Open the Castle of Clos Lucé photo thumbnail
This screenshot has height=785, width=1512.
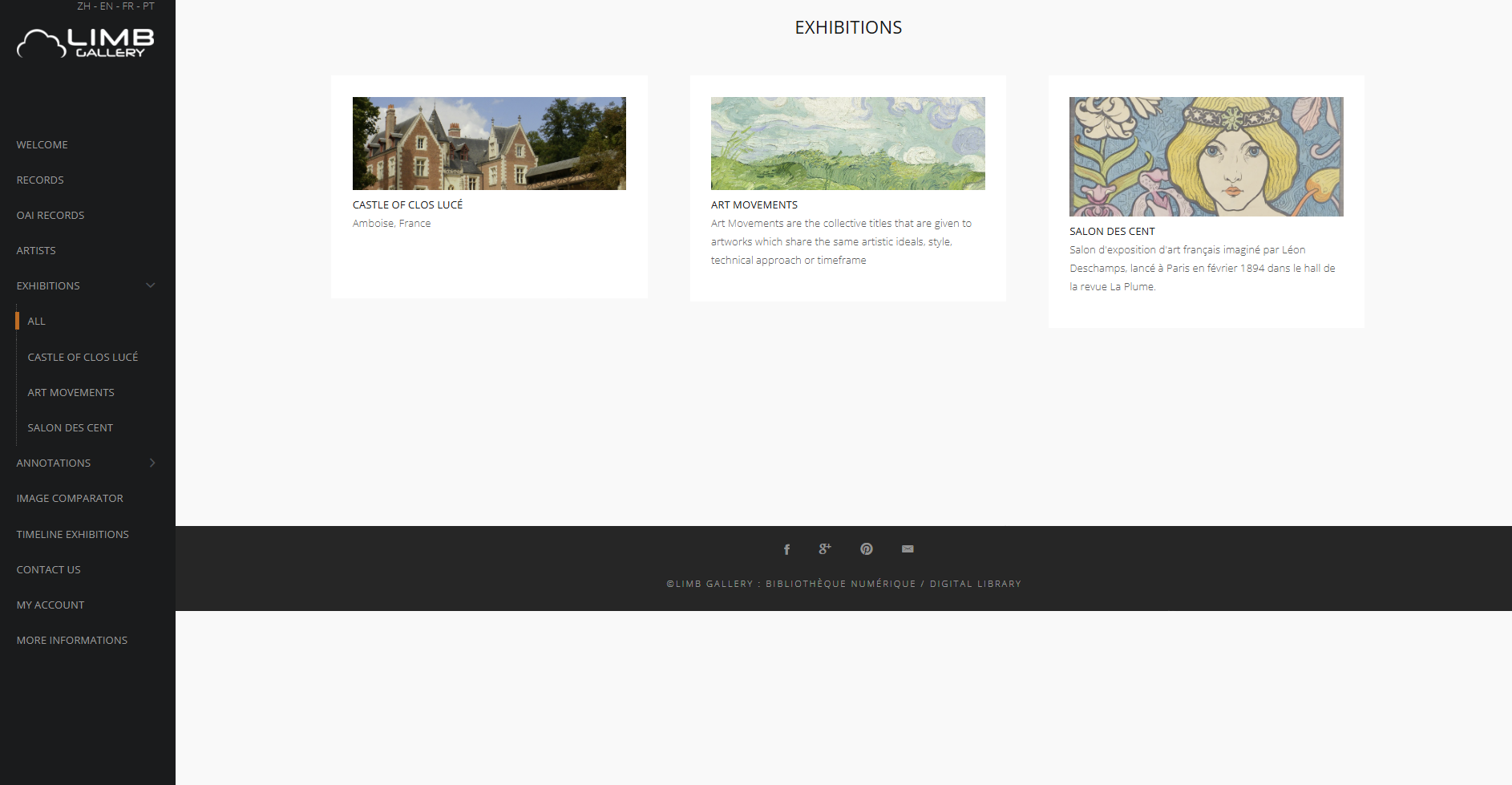pyautogui.click(x=489, y=144)
